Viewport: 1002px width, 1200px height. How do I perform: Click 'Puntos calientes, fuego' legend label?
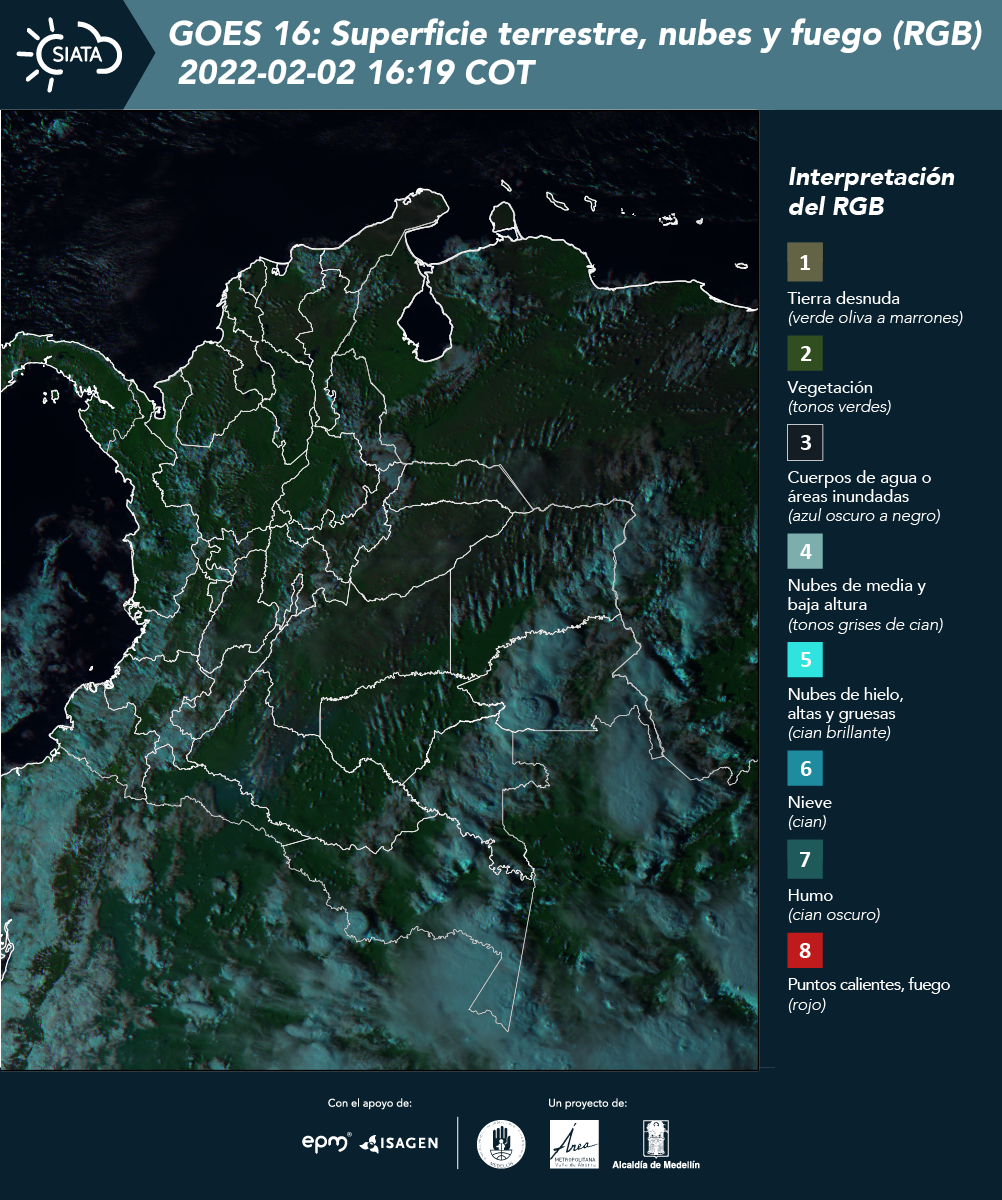[869, 984]
